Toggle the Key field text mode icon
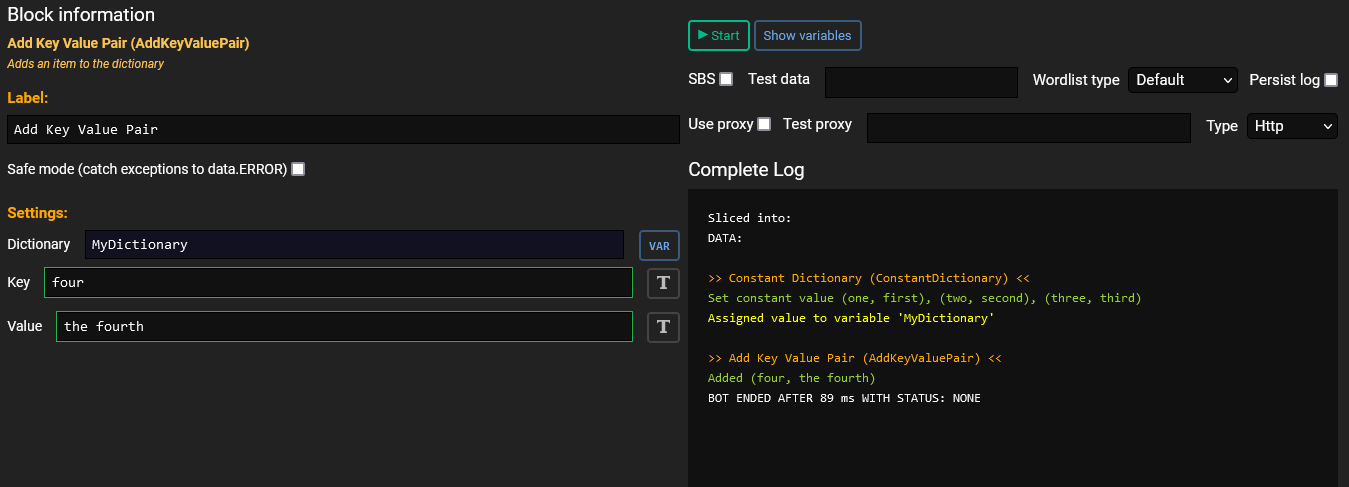1349x487 pixels. pos(663,283)
